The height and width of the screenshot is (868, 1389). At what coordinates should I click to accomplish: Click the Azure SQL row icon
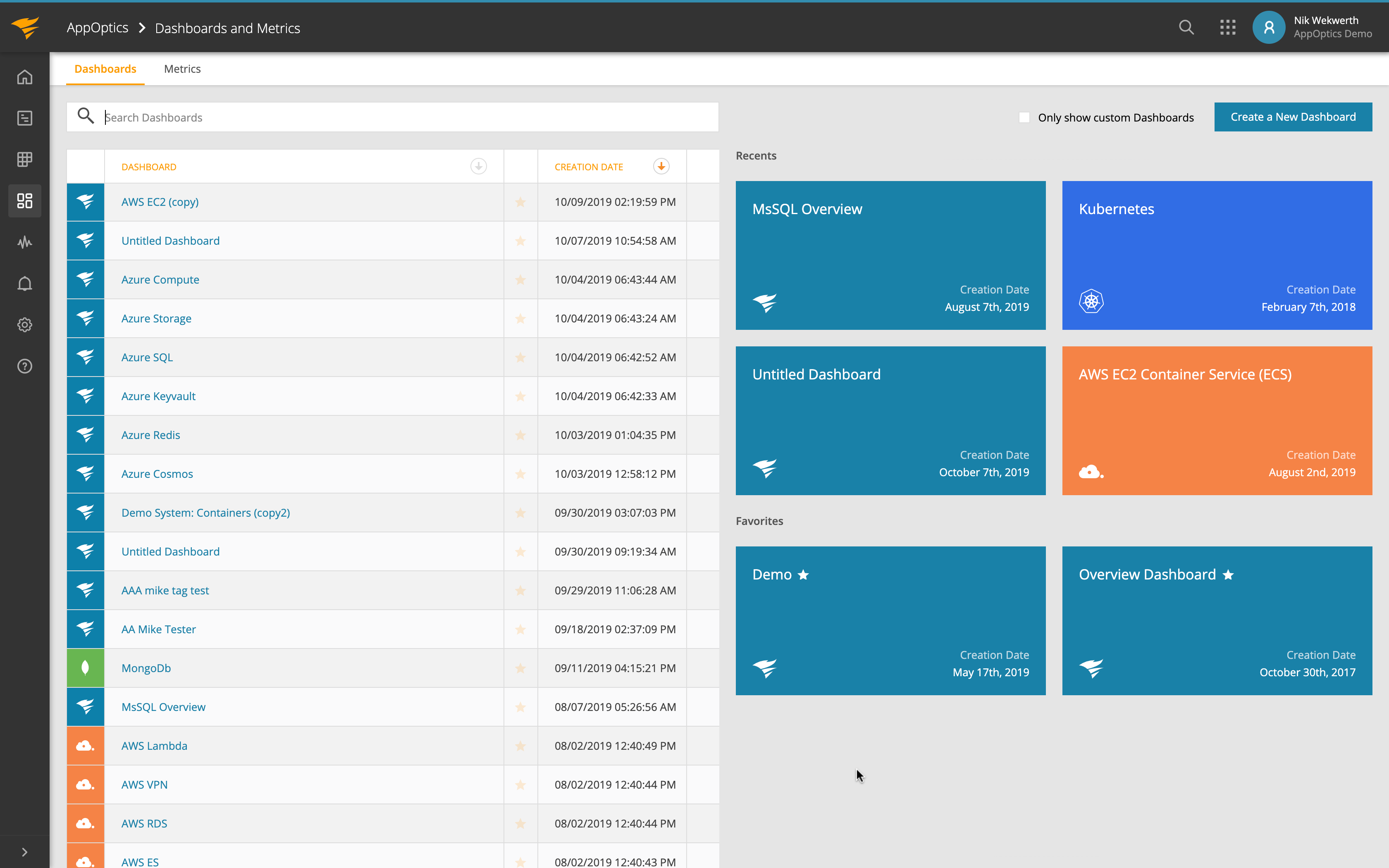point(86,357)
